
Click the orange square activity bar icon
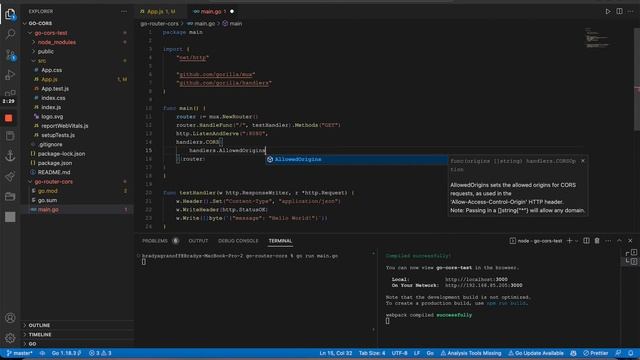[x=9, y=118]
